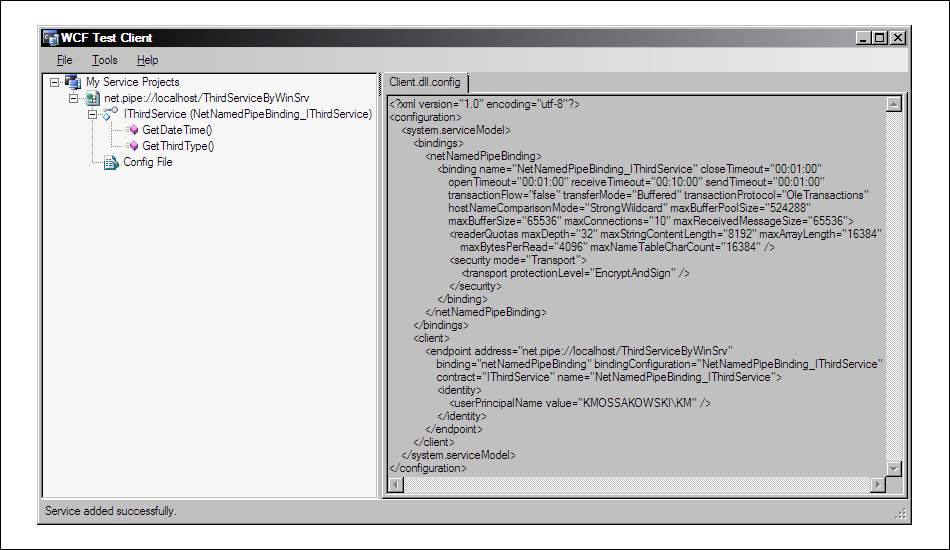Click the horizontal scrollbar track
The image size is (950, 550).
(637, 485)
